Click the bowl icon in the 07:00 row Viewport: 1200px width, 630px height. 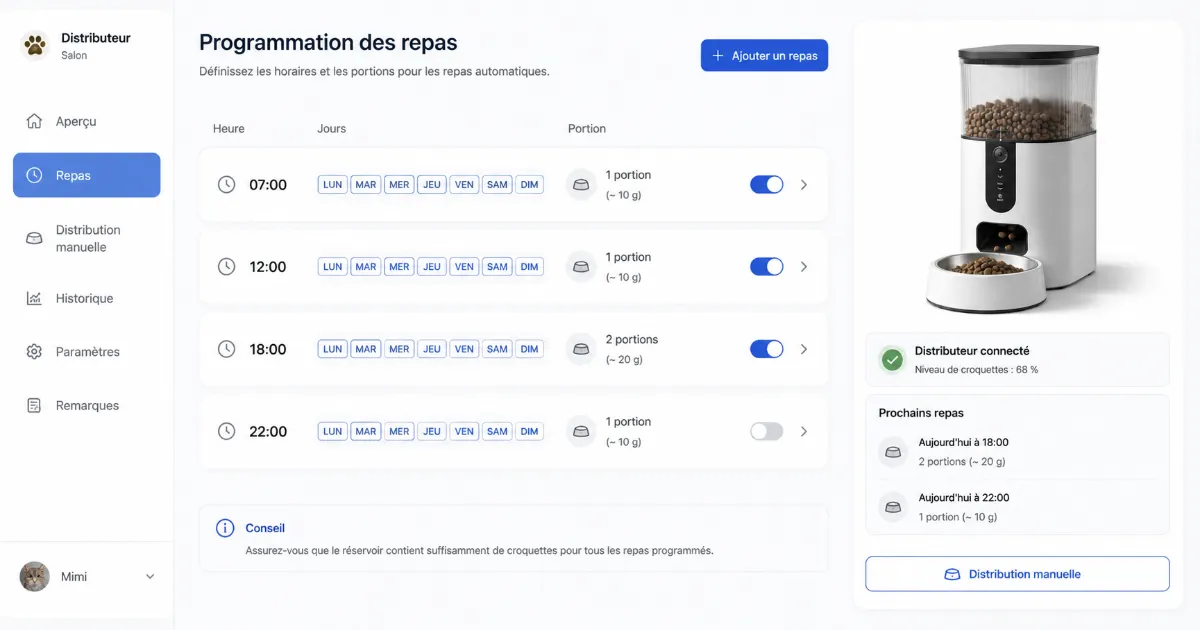click(581, 185)
